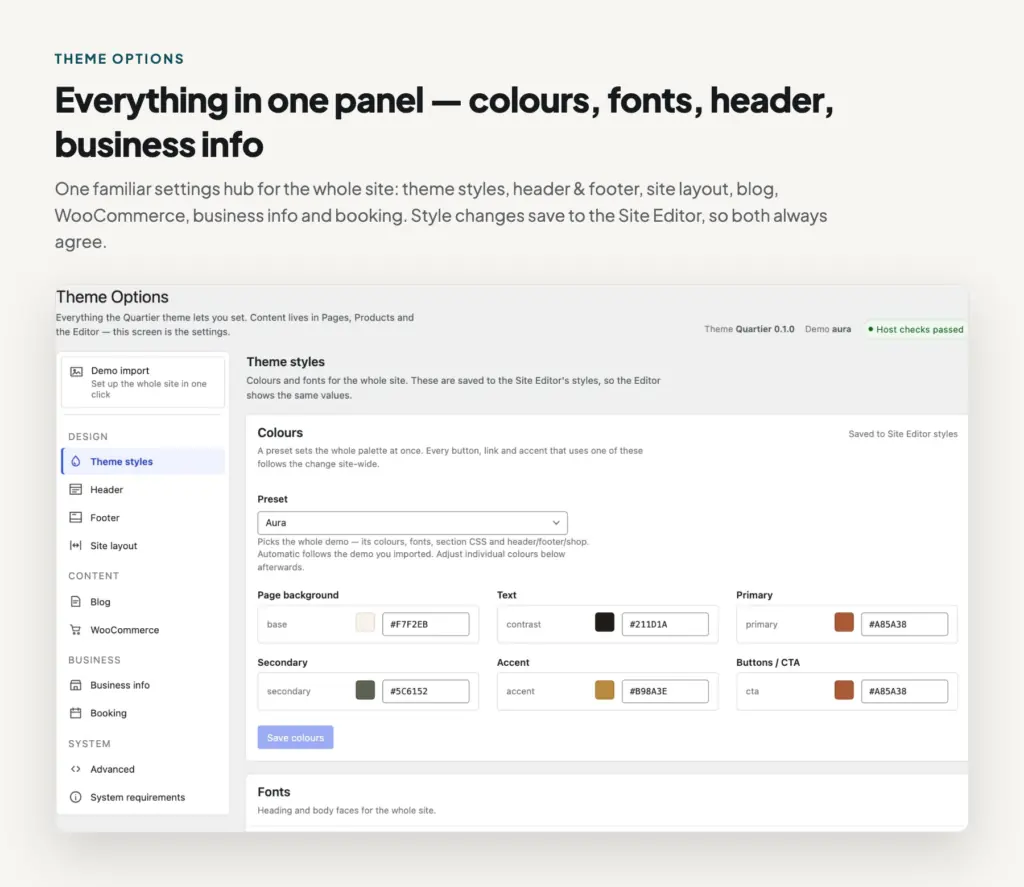
Task: Click the Advanced code brackets icon
Action: coord(76,769)
